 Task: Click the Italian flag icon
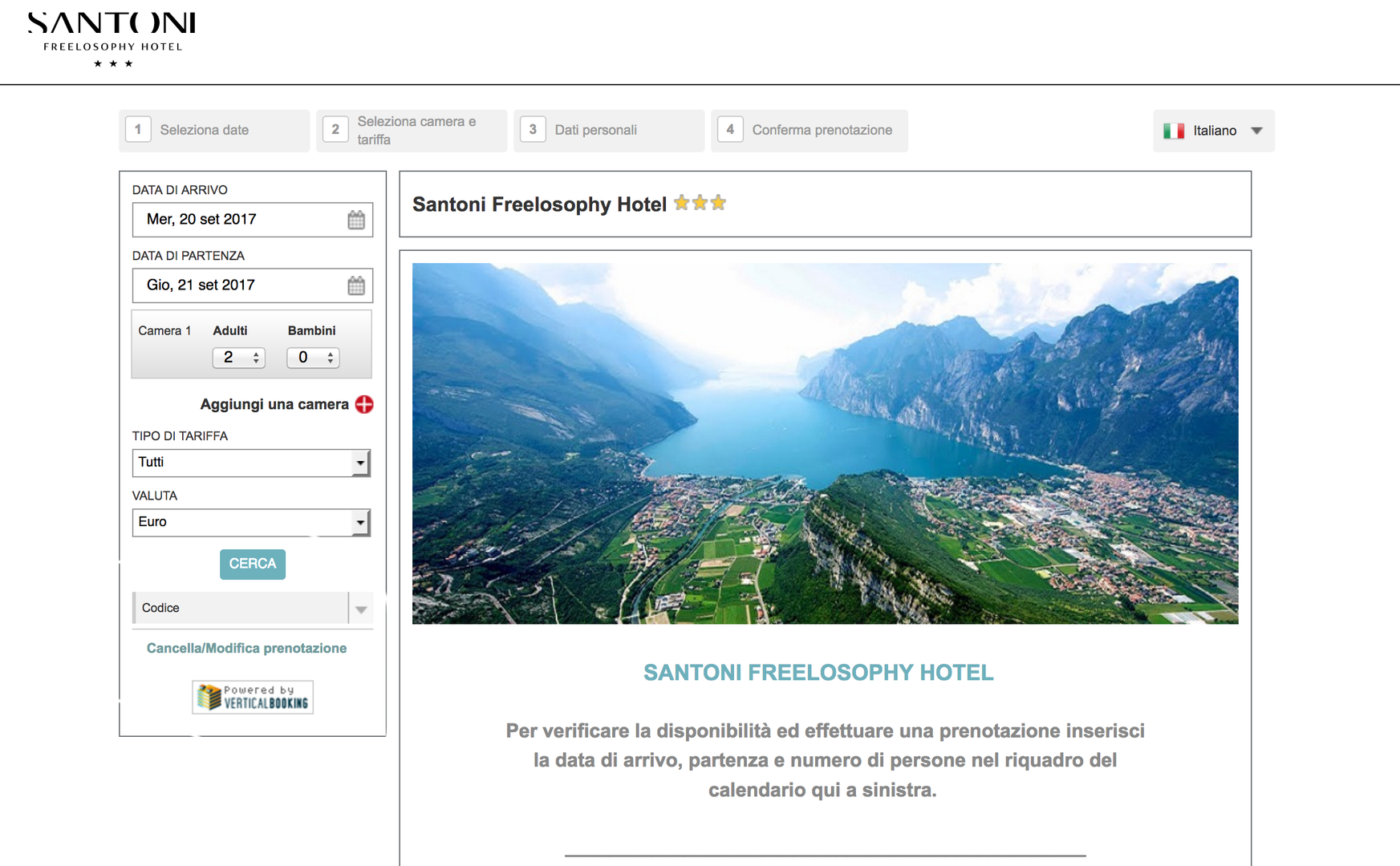click(x=1174, y=131)
